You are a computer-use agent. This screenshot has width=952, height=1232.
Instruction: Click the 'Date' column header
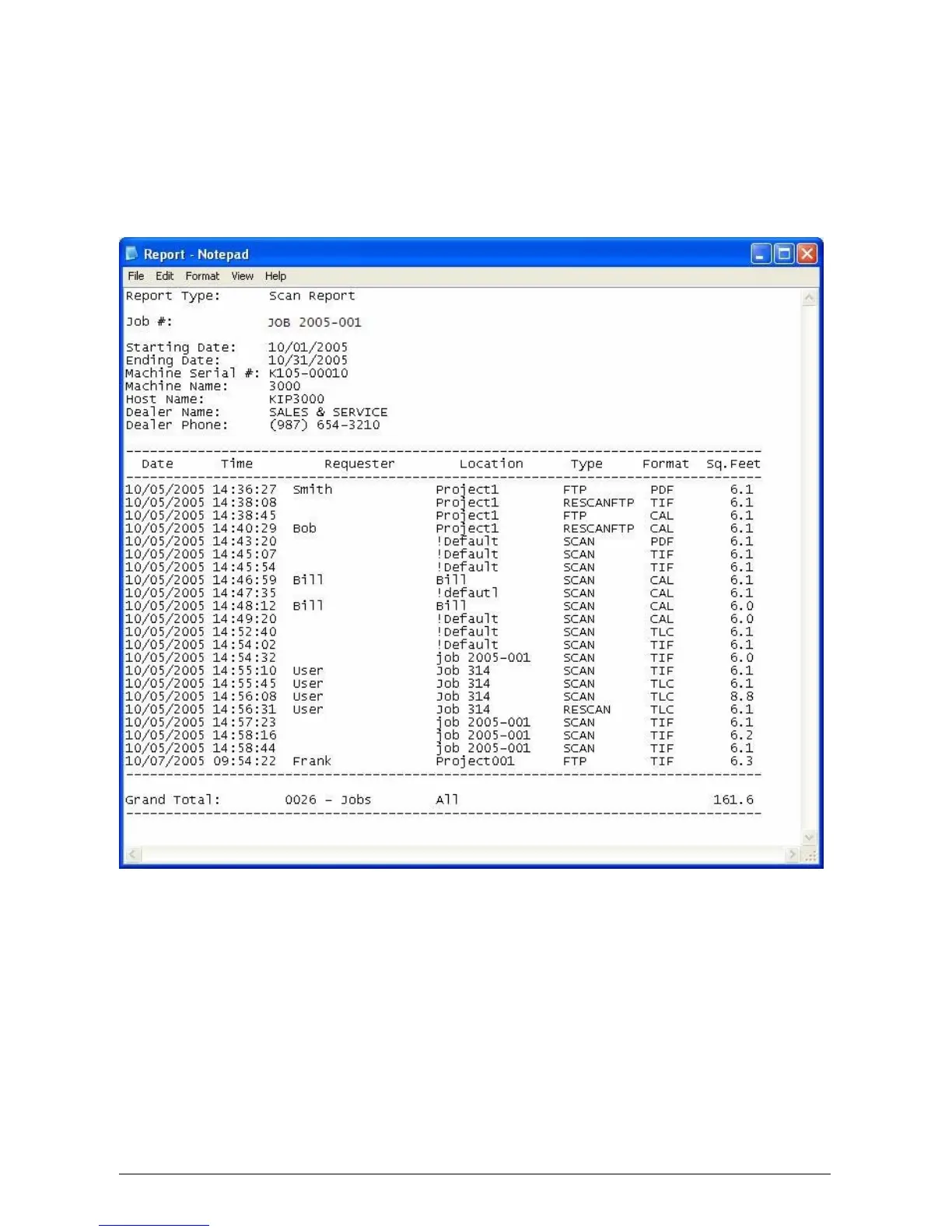(x=157, y=464)
